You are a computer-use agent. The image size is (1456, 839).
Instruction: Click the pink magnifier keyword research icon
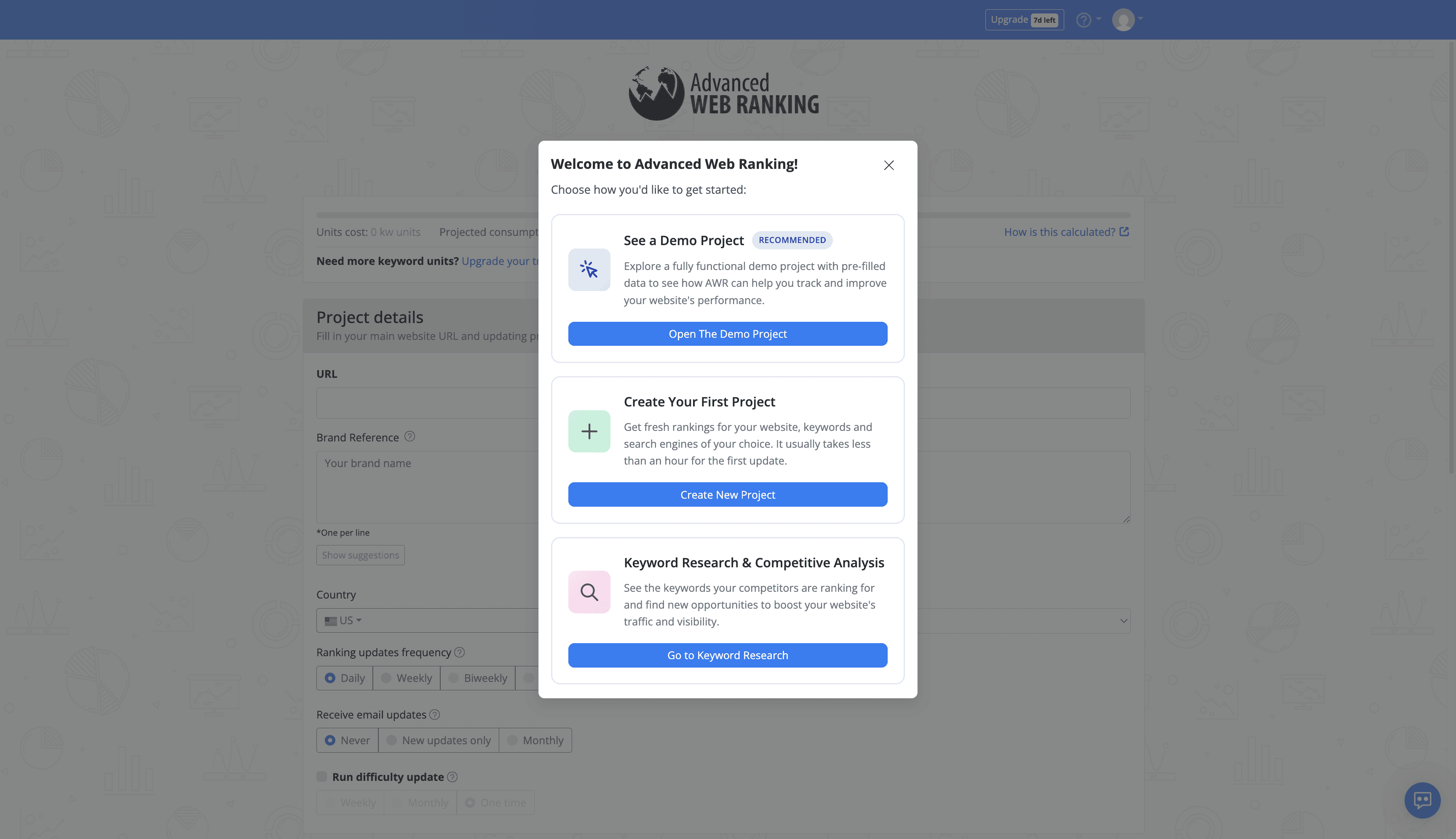point(589,592)
